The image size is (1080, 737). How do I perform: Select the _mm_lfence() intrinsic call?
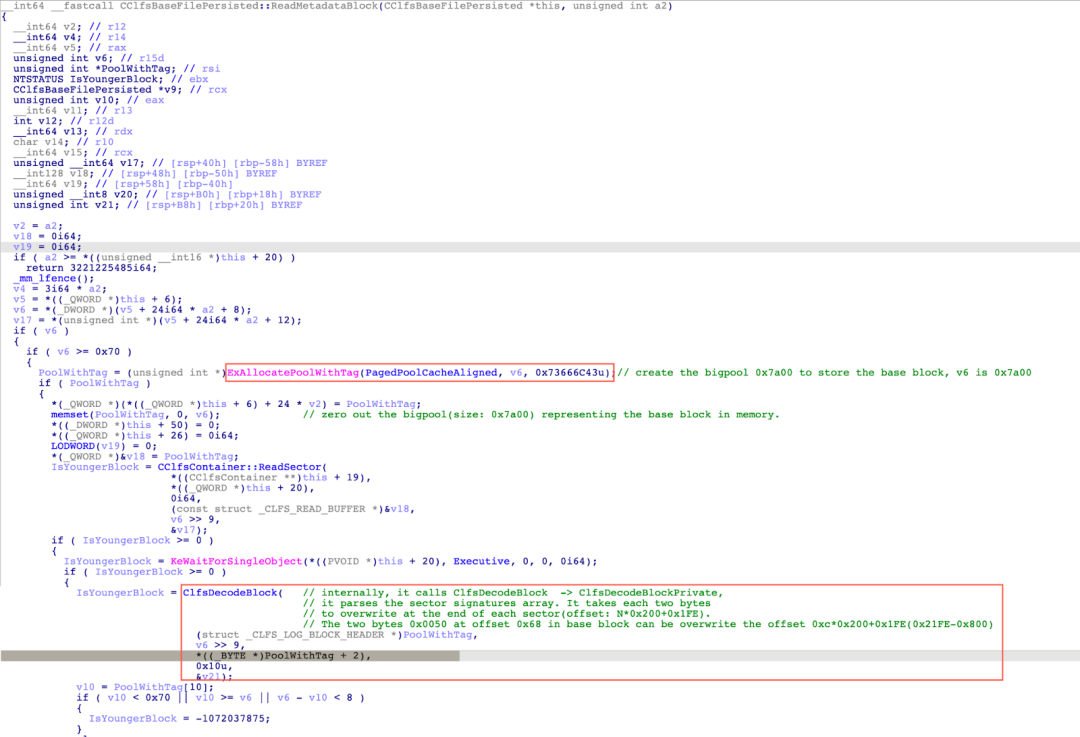tap(44, 277)
